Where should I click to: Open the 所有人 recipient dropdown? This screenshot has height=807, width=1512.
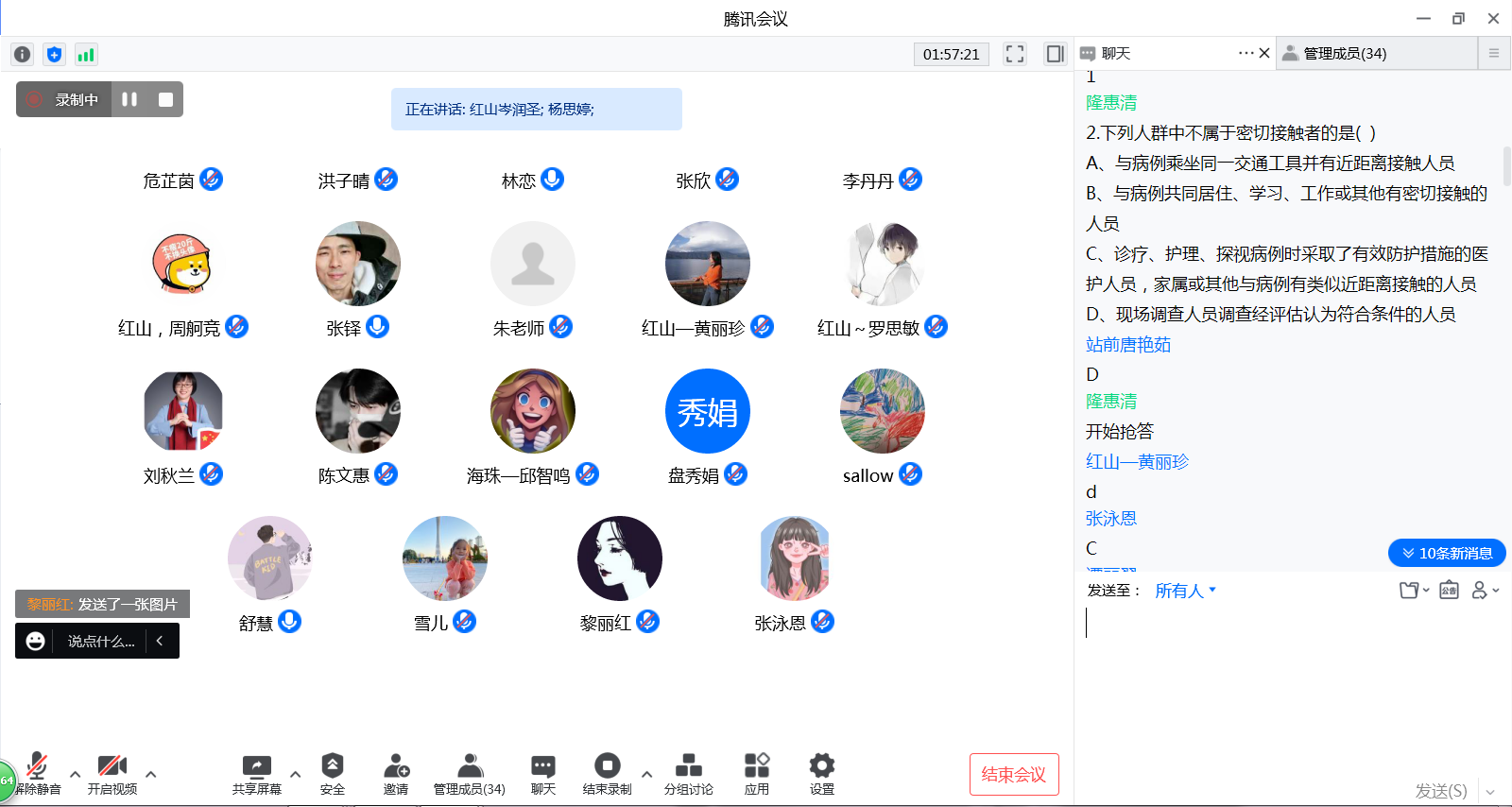pyautogui.click(x=1185, y=591)
